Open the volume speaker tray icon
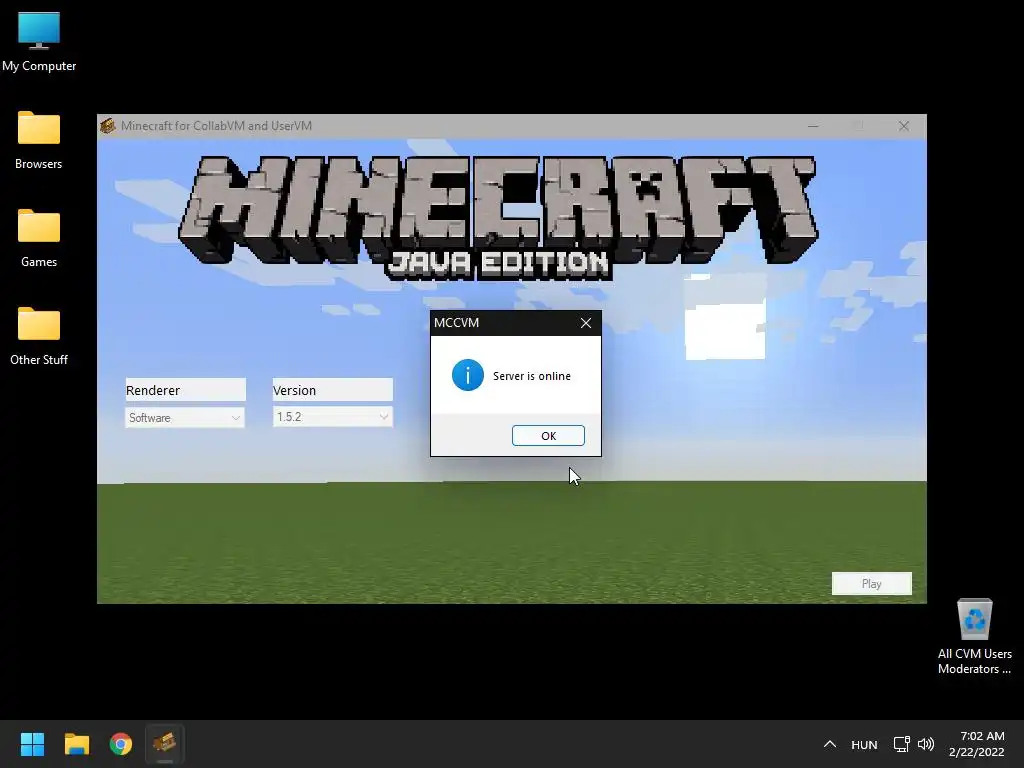The height and width of the screenshot is (768, 1024). pos(925,744)
